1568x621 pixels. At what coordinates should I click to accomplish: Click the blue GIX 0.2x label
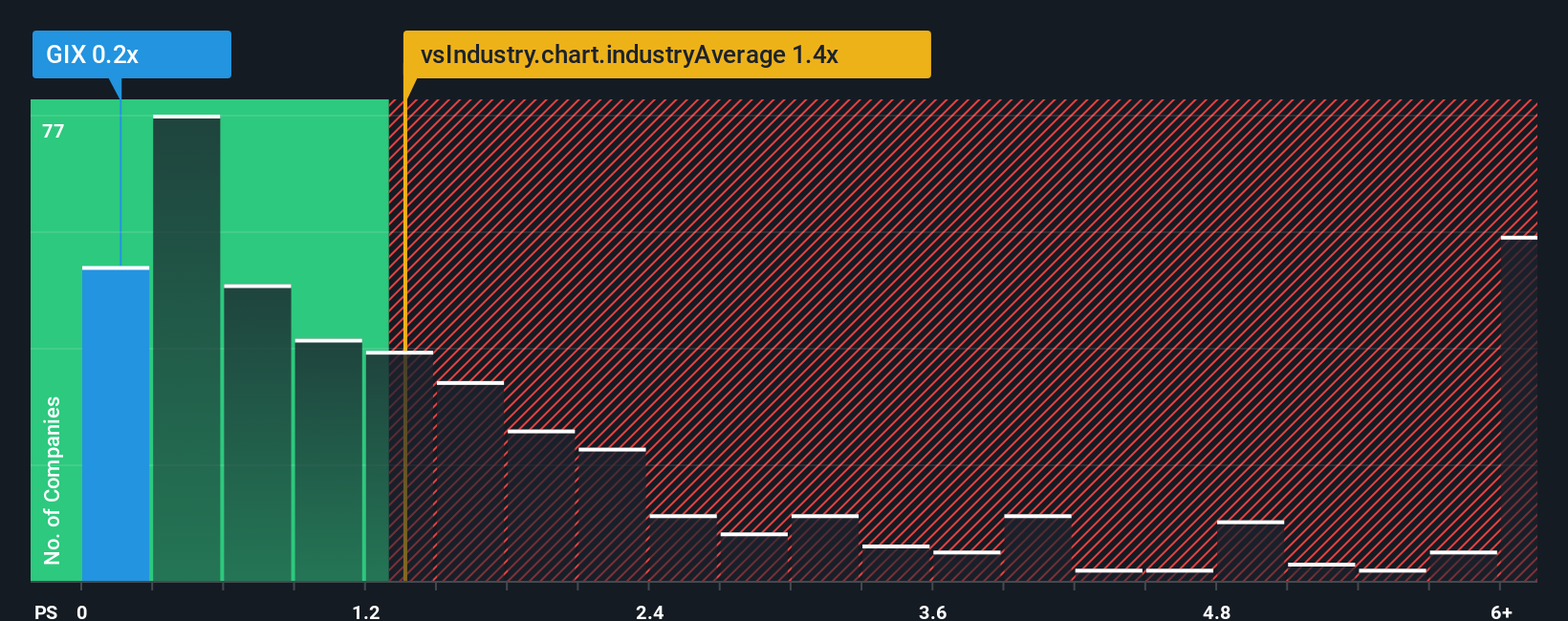click(x=132, y=54)
